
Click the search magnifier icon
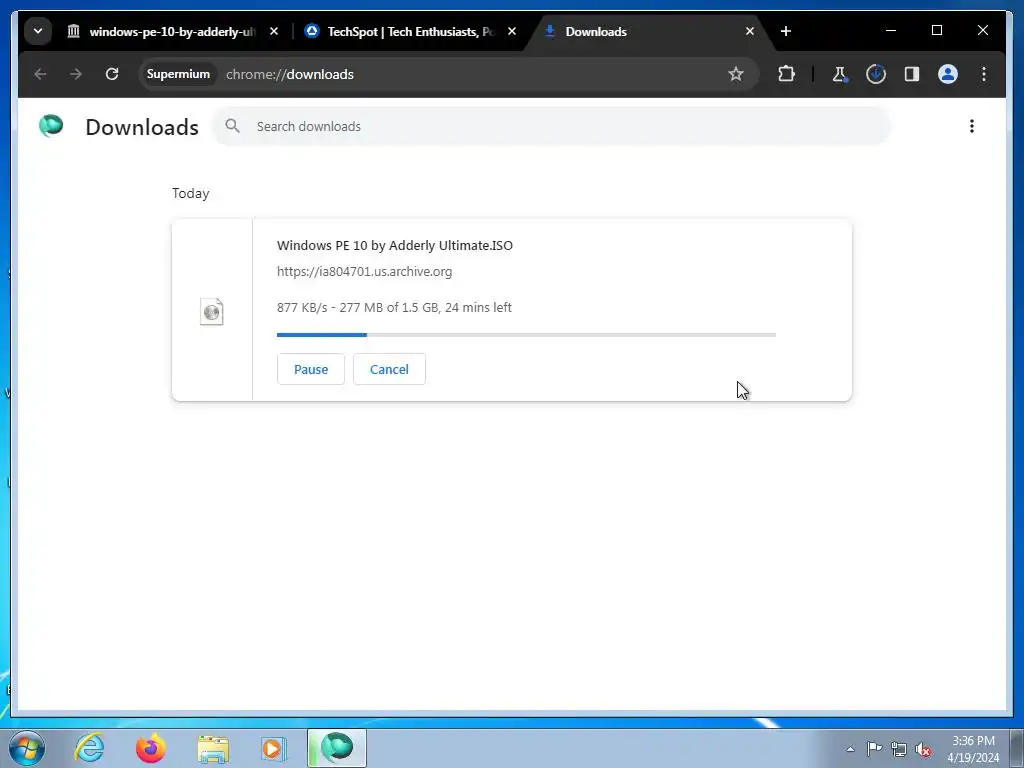(232, 126)
